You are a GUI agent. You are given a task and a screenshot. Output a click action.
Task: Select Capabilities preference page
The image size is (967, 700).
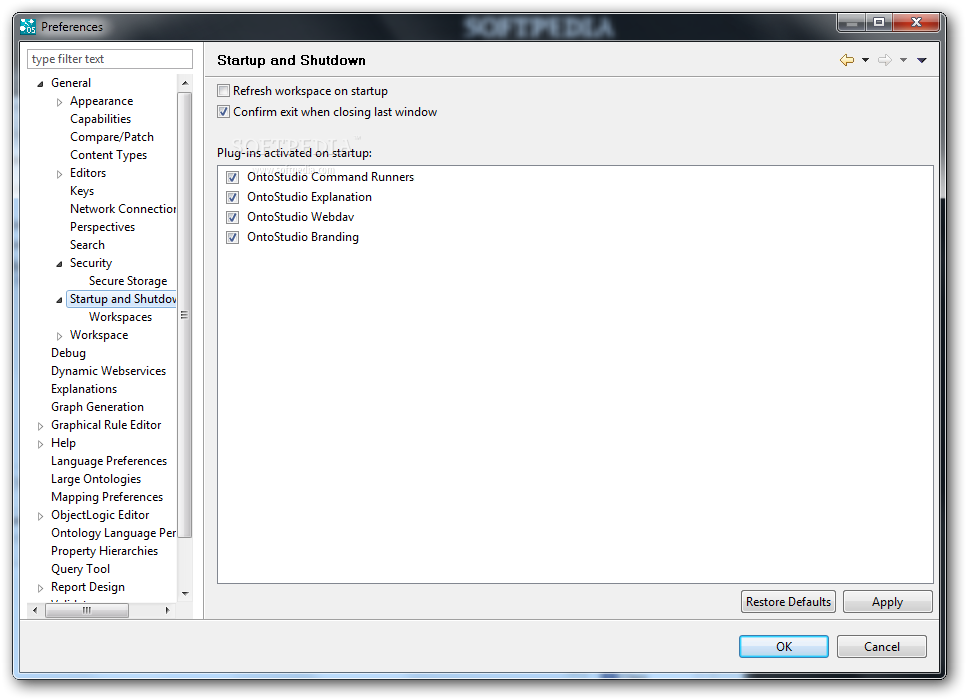[101, 119]
